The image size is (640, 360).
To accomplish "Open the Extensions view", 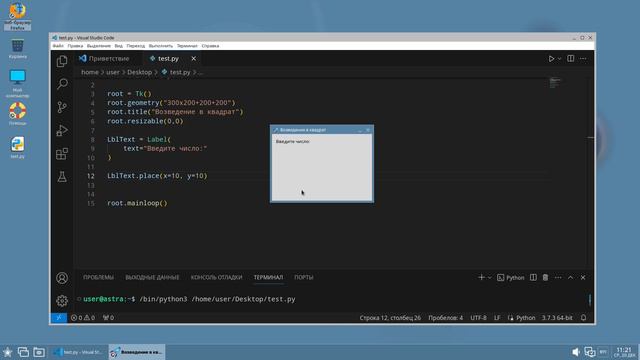I will point(62,154).
